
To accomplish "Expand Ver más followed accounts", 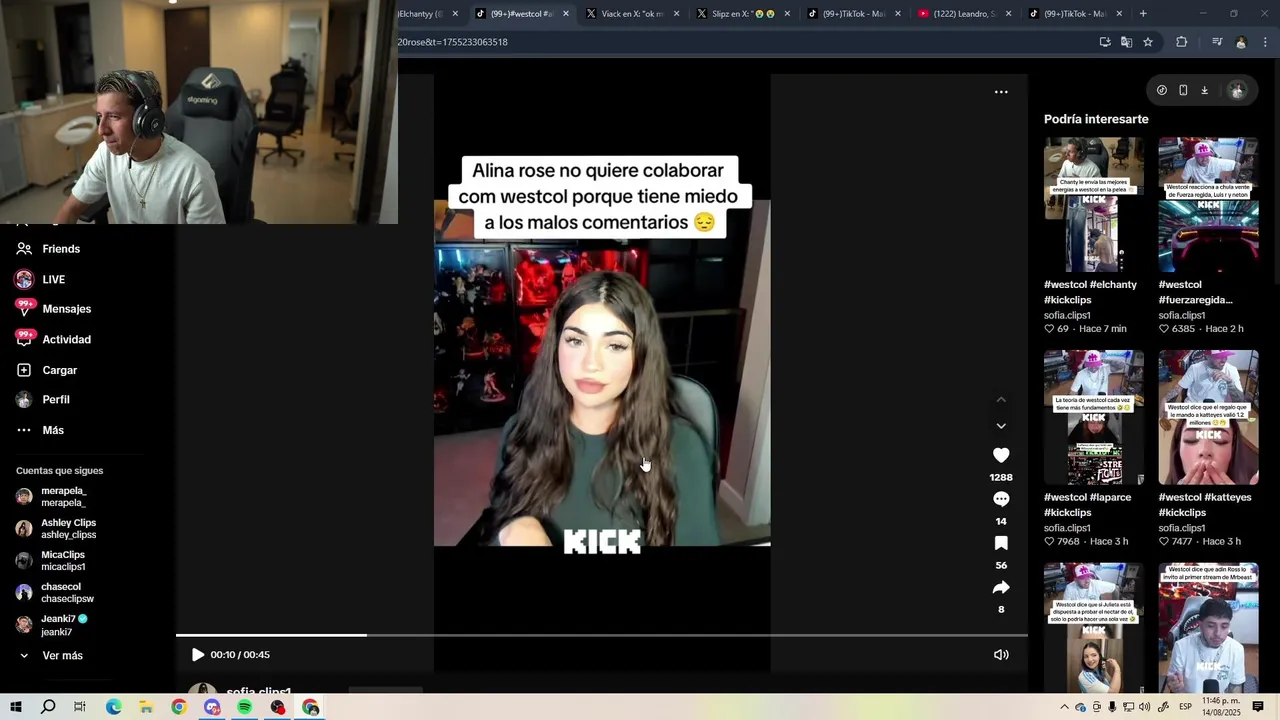I will tap(61, 656).
